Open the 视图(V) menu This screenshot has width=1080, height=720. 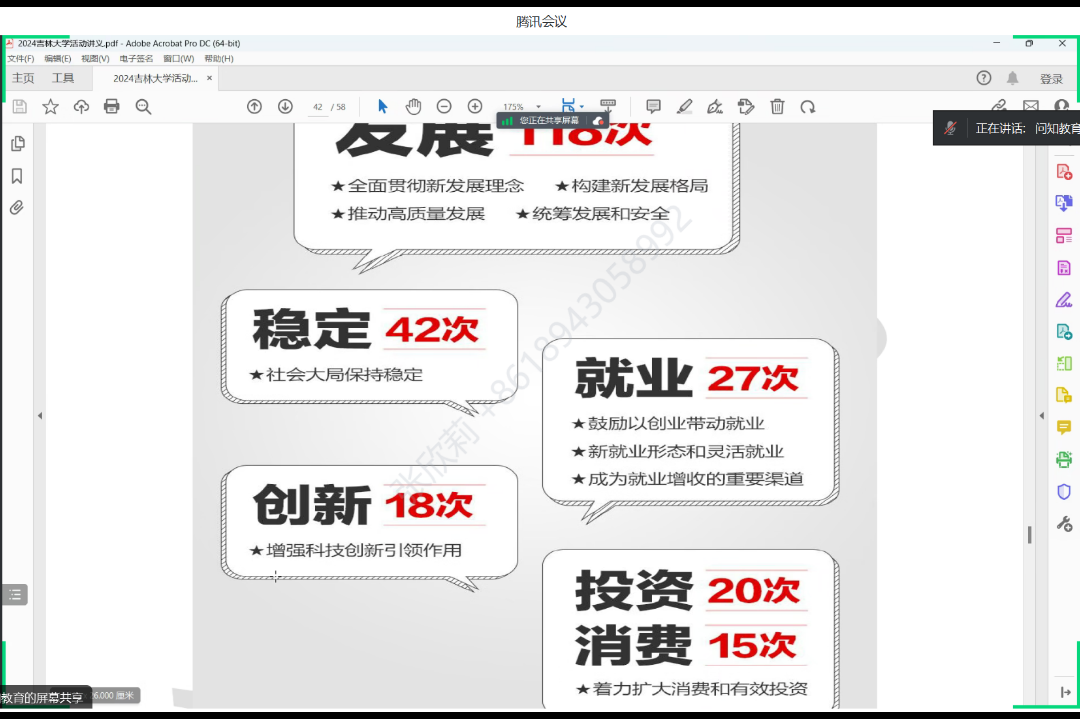coord(95,59)
